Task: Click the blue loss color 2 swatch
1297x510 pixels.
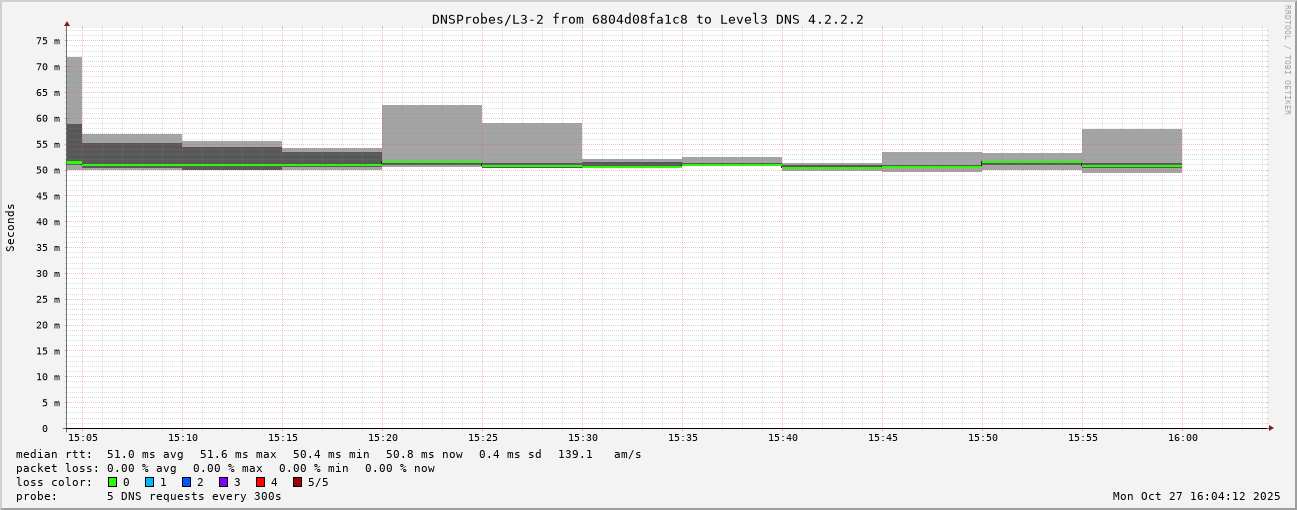Action: point(186,482)
